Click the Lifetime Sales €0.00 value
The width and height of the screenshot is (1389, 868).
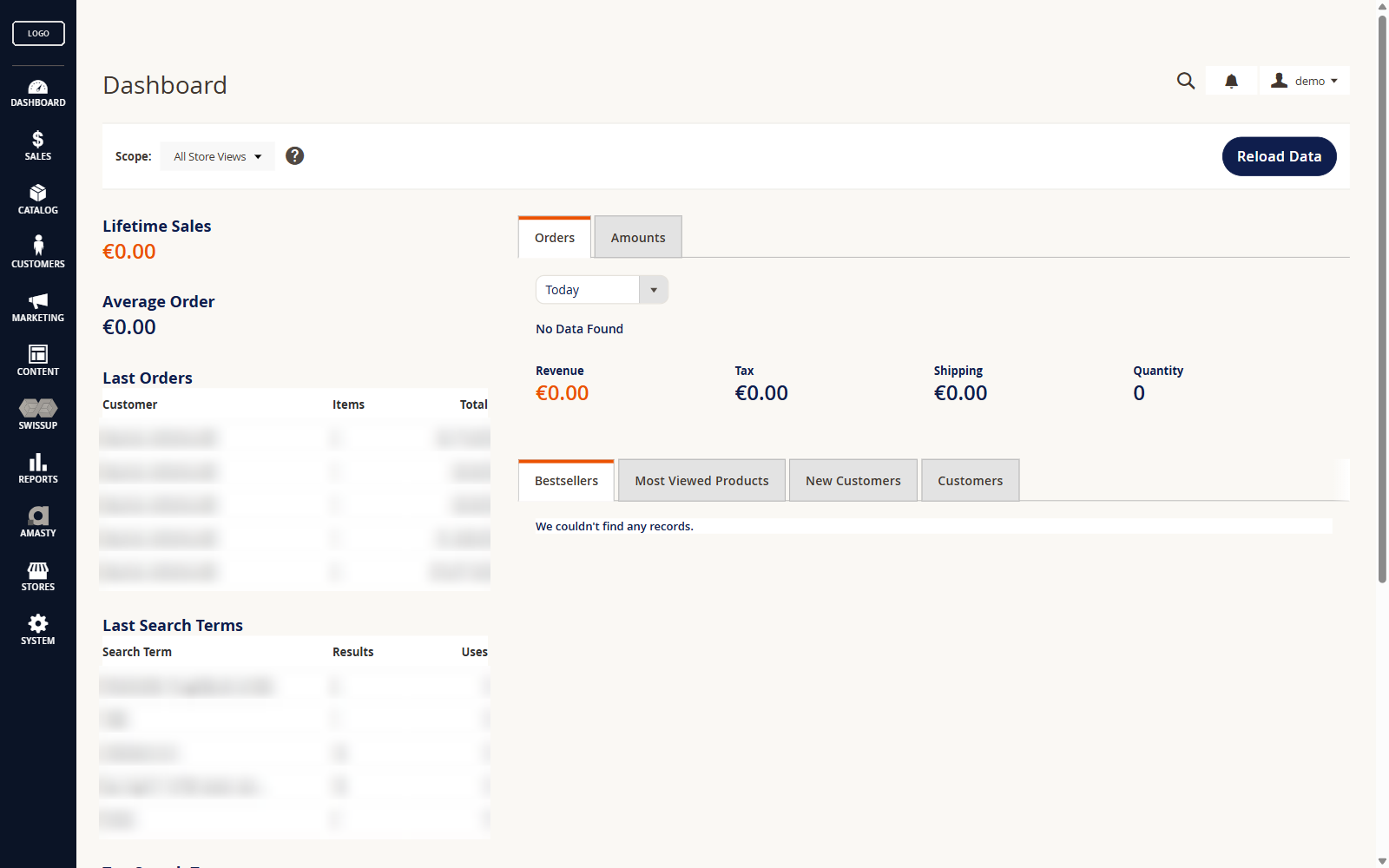129,252
